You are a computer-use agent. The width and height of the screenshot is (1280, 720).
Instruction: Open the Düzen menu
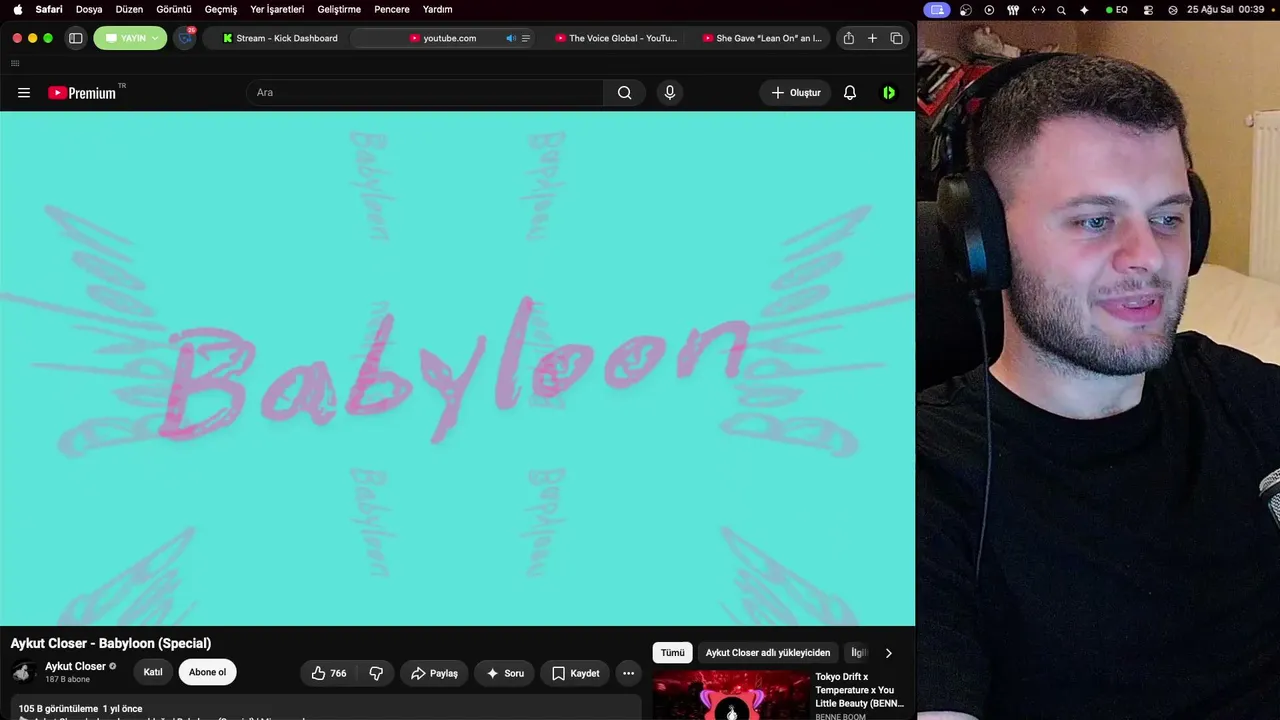click(129, 9)
